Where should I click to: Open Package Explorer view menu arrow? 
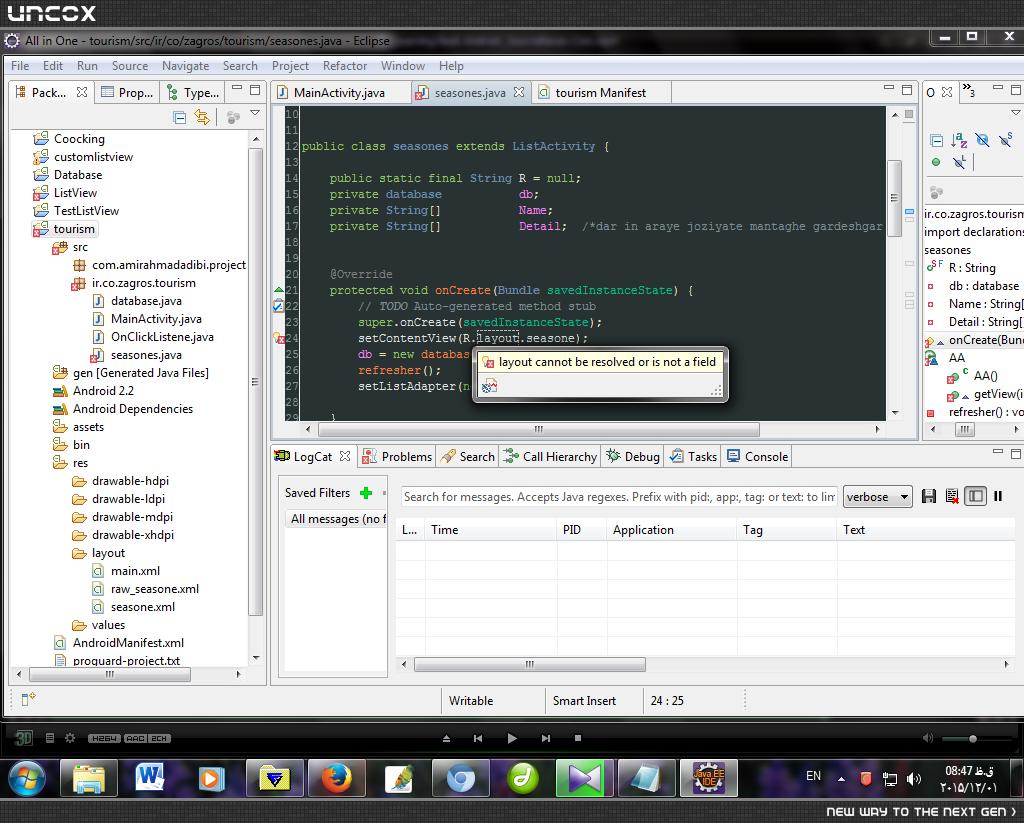click(255, 114)
